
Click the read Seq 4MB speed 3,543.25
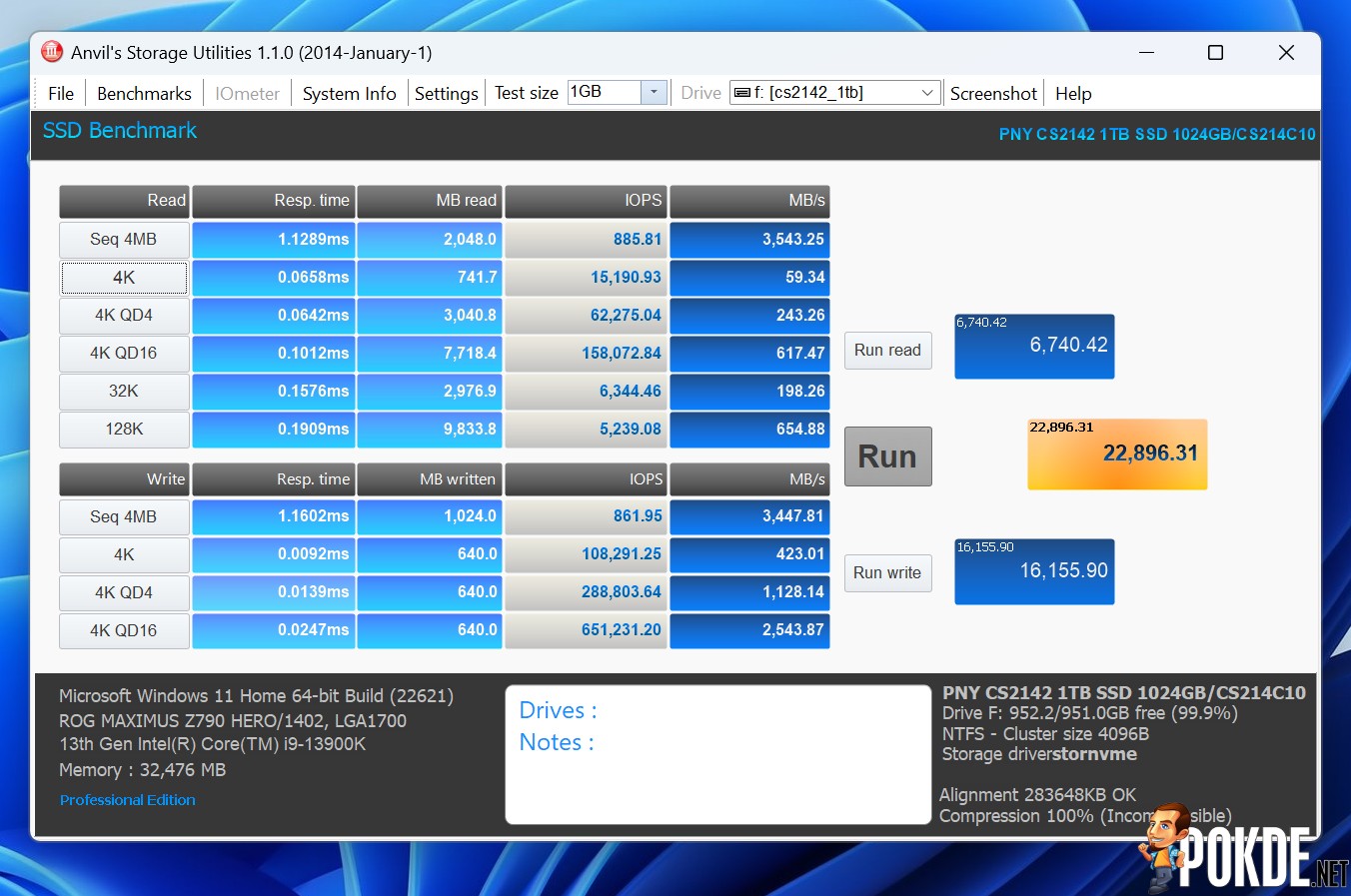749,240
